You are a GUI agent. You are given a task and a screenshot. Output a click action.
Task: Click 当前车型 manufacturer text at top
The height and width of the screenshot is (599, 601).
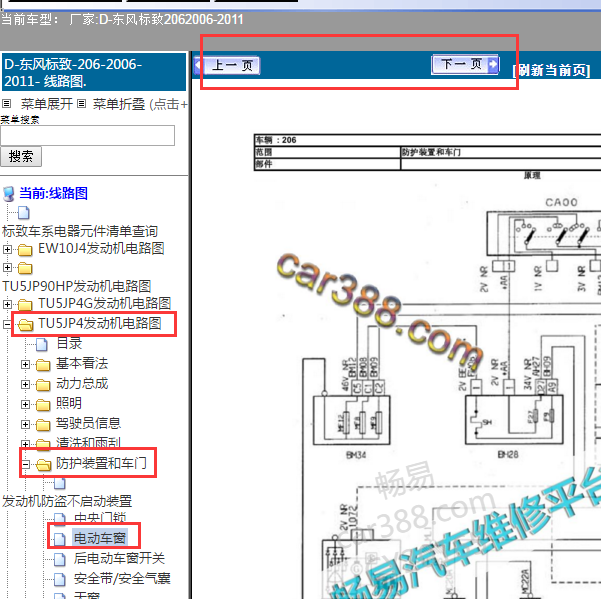coord(122,19)
